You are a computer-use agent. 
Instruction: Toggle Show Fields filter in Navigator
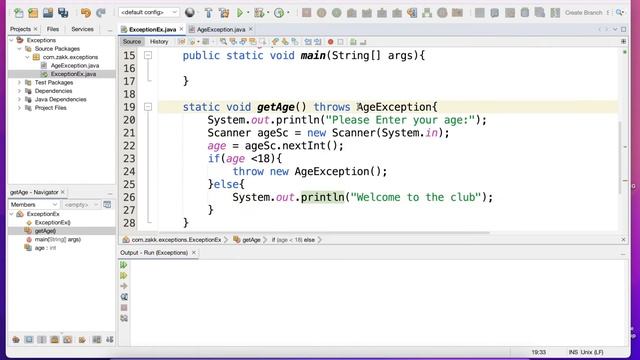29,340
